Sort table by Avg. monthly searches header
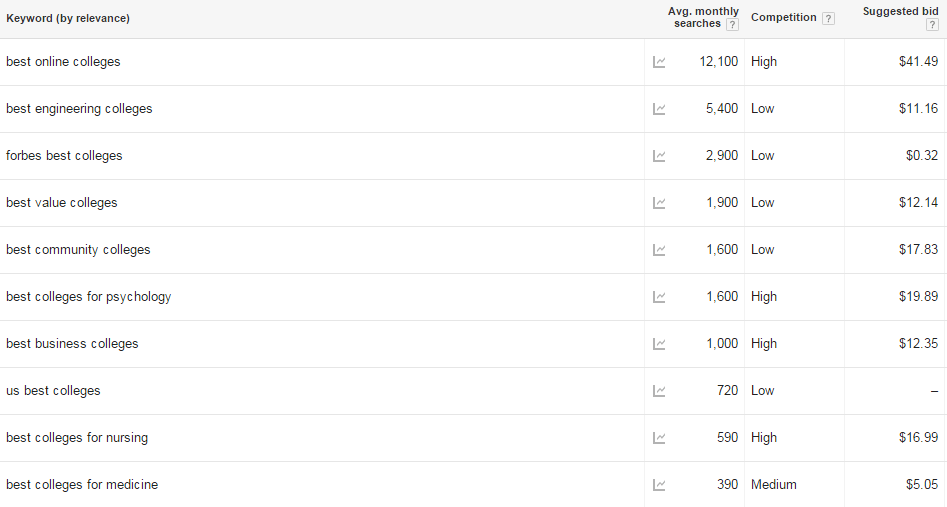 point(703,18)
